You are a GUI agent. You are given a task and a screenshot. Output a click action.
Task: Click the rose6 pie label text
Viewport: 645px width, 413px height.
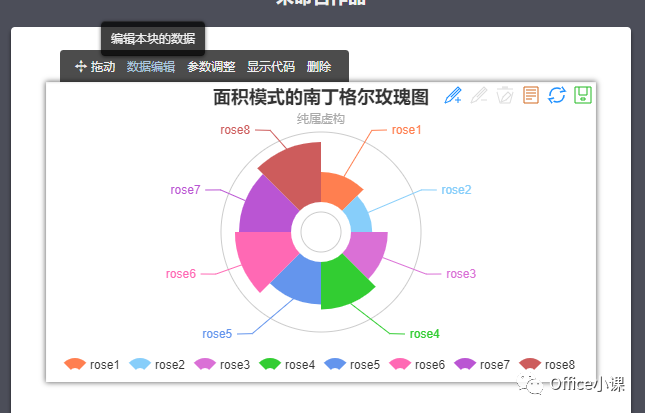coord(181,274)
